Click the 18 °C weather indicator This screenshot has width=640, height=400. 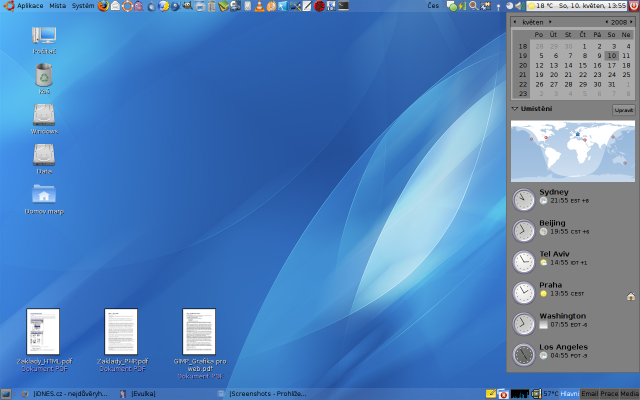(542, 6)
